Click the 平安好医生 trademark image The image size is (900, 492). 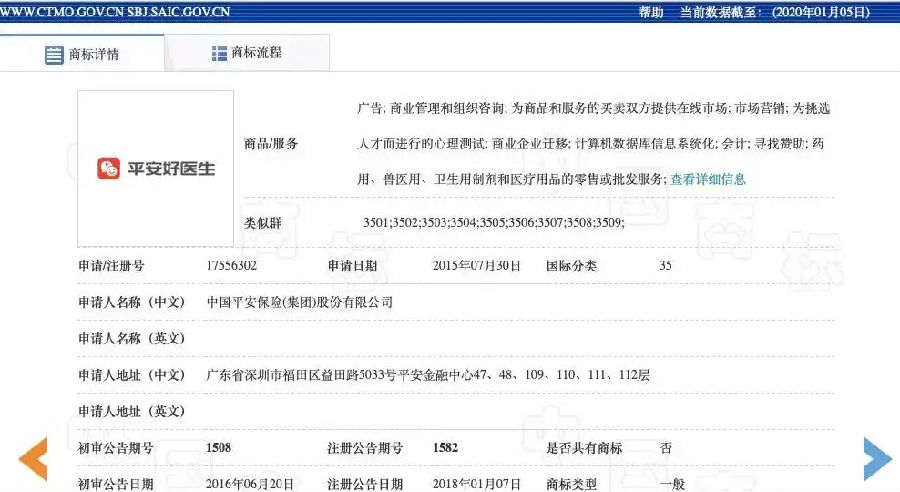coord(156,168)
